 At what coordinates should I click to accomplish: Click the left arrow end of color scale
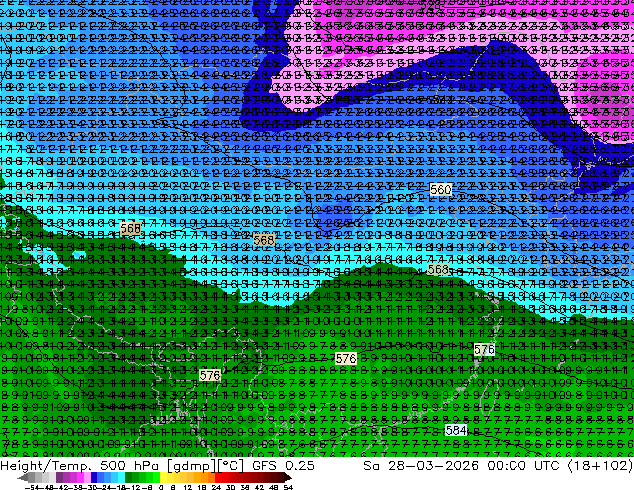[22, 478]
